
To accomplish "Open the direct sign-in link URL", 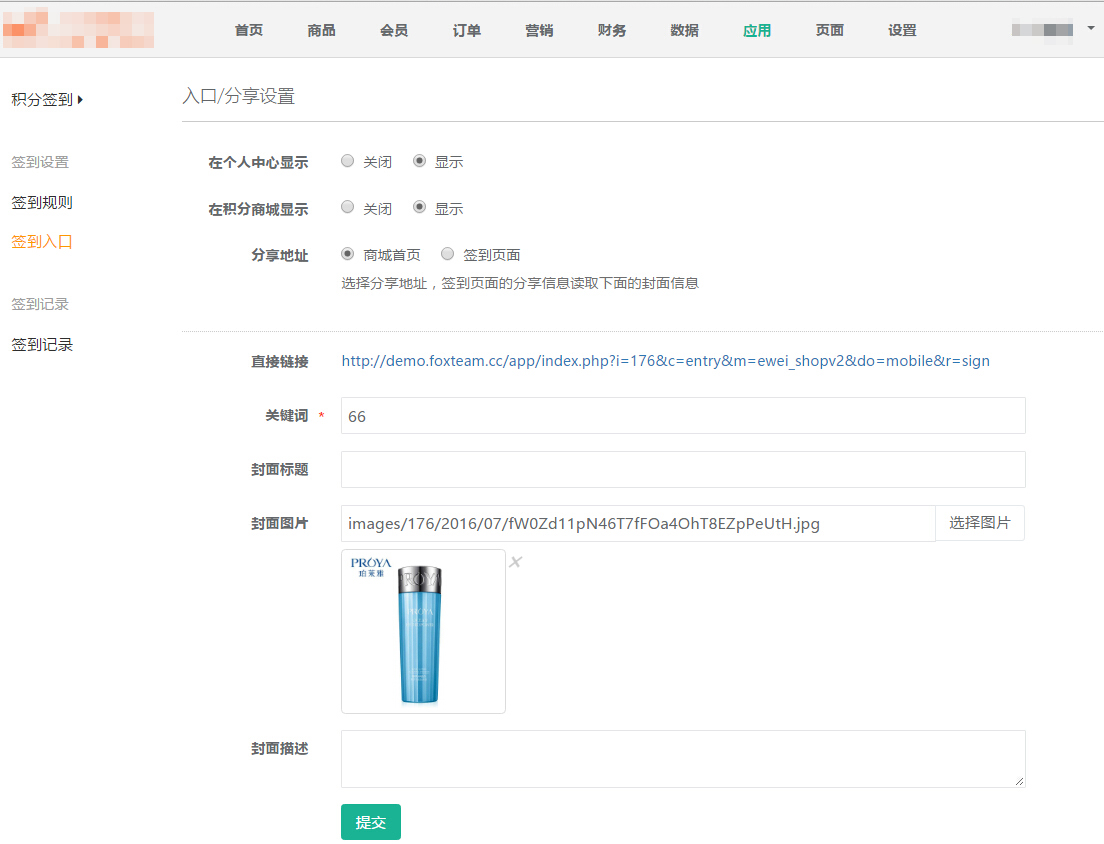I will click(x=665, y=361).
